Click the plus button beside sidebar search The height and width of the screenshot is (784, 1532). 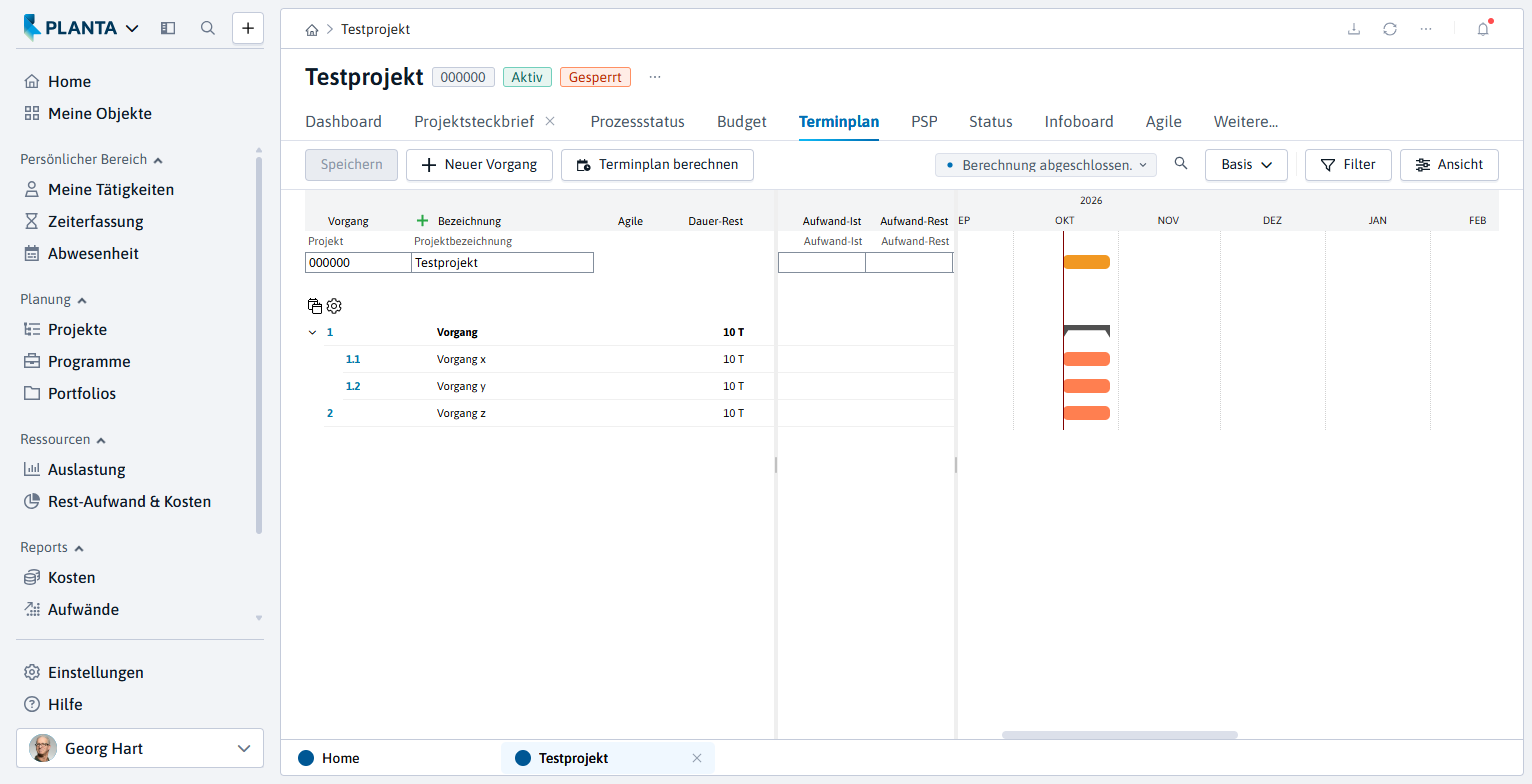[x=248, y=28]
